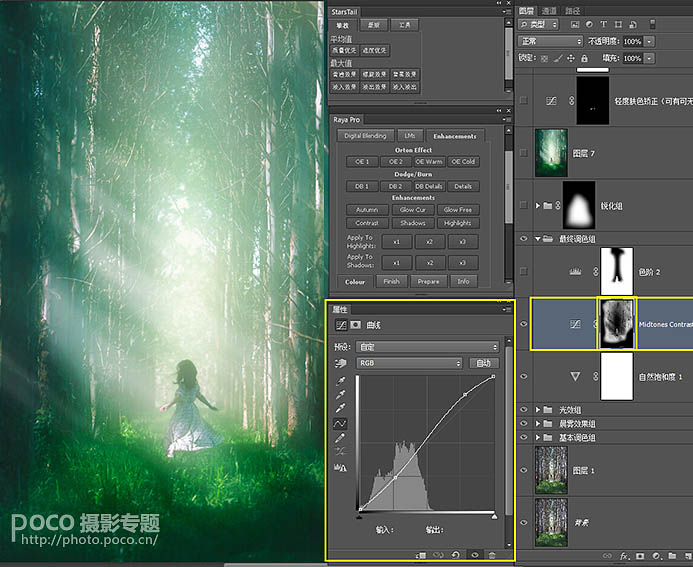This screenshot has width=693, height=567.
Task: Expand the 光效组 group
Action: coord(538,410)
